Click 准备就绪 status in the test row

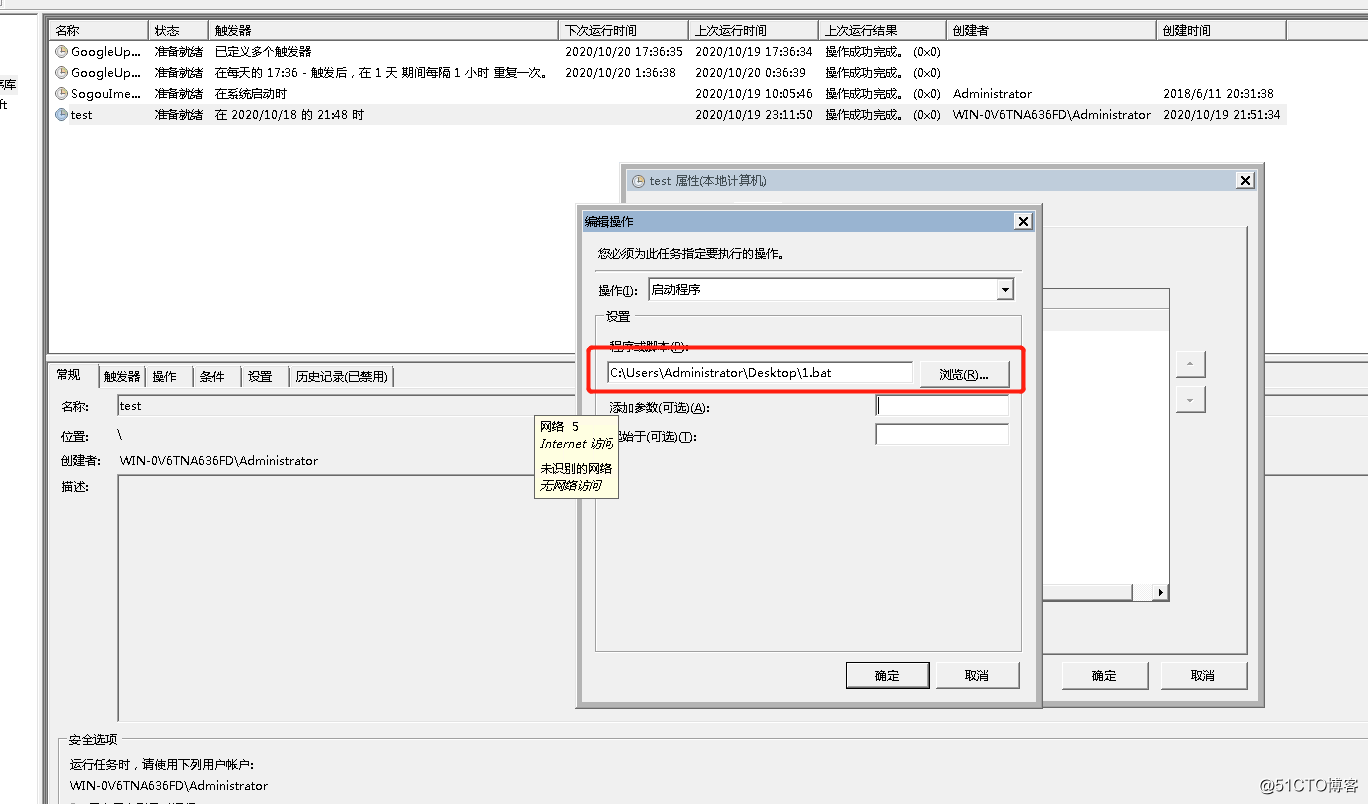click(179, 115)
